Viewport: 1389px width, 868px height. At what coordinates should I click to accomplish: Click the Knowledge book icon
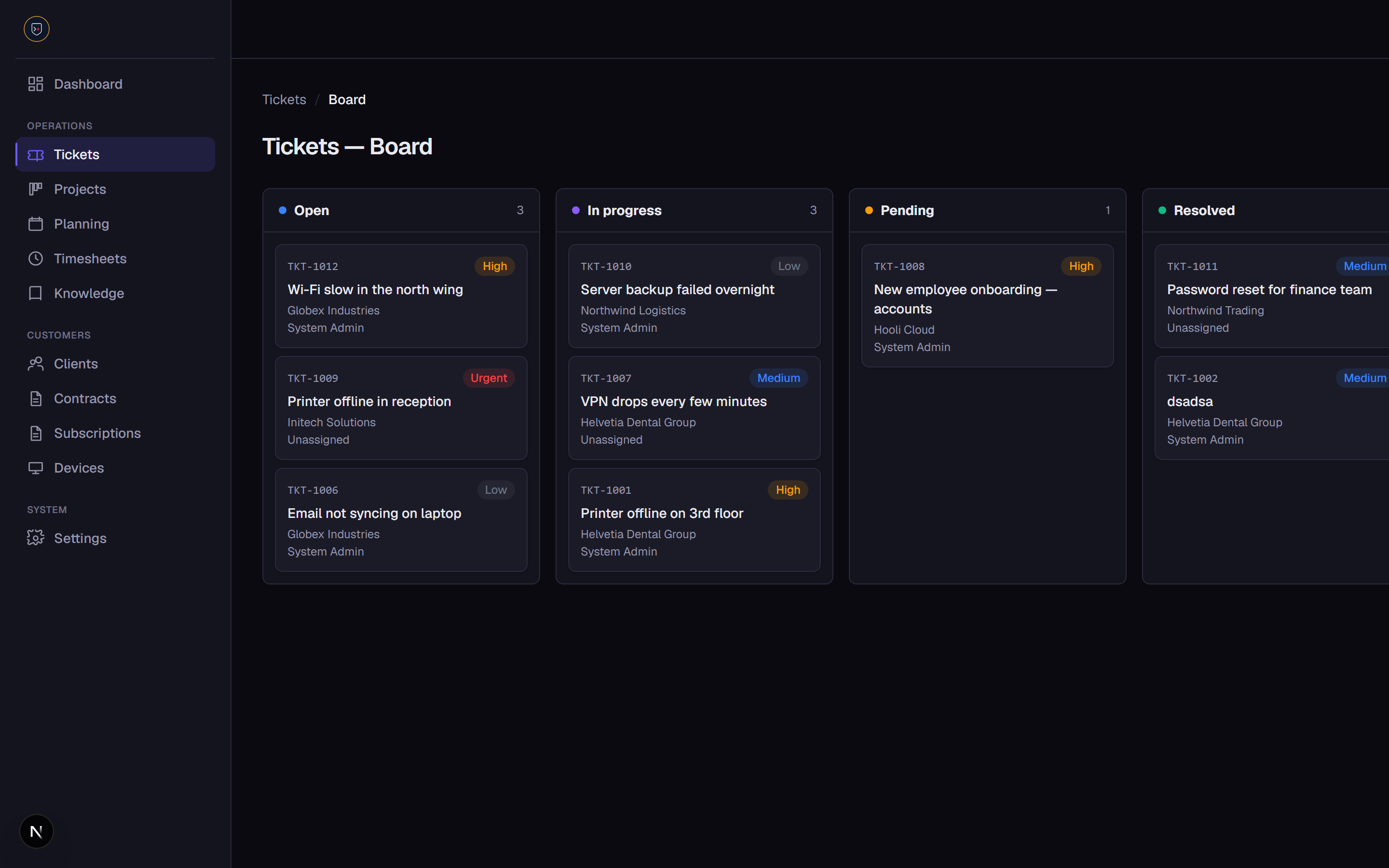tap(36, 293)
